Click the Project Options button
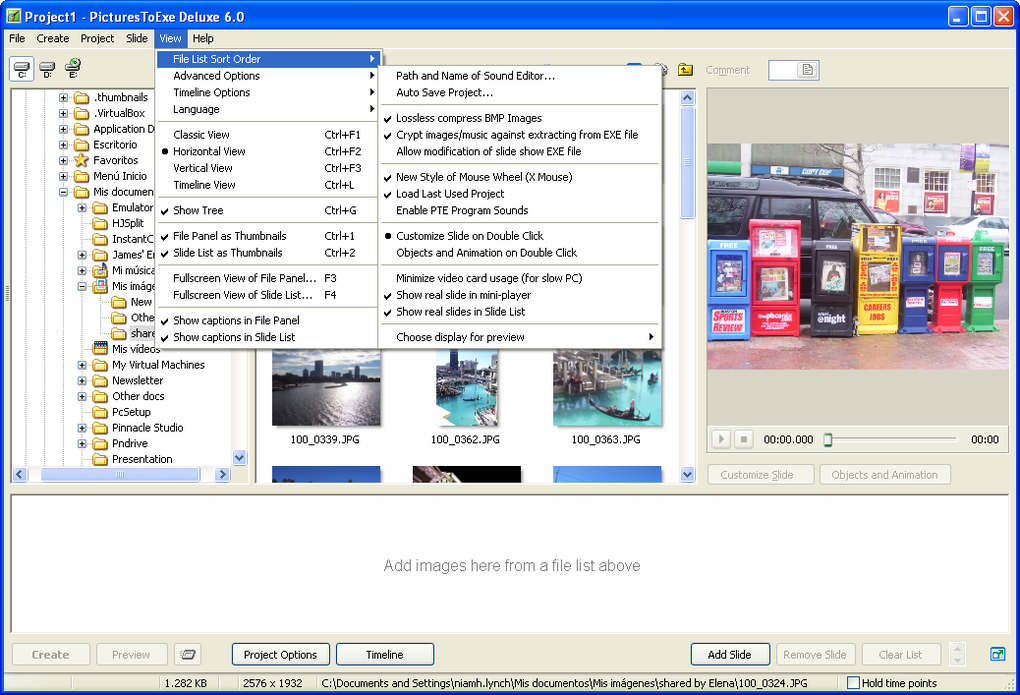1020x695 pixels. 280,655
